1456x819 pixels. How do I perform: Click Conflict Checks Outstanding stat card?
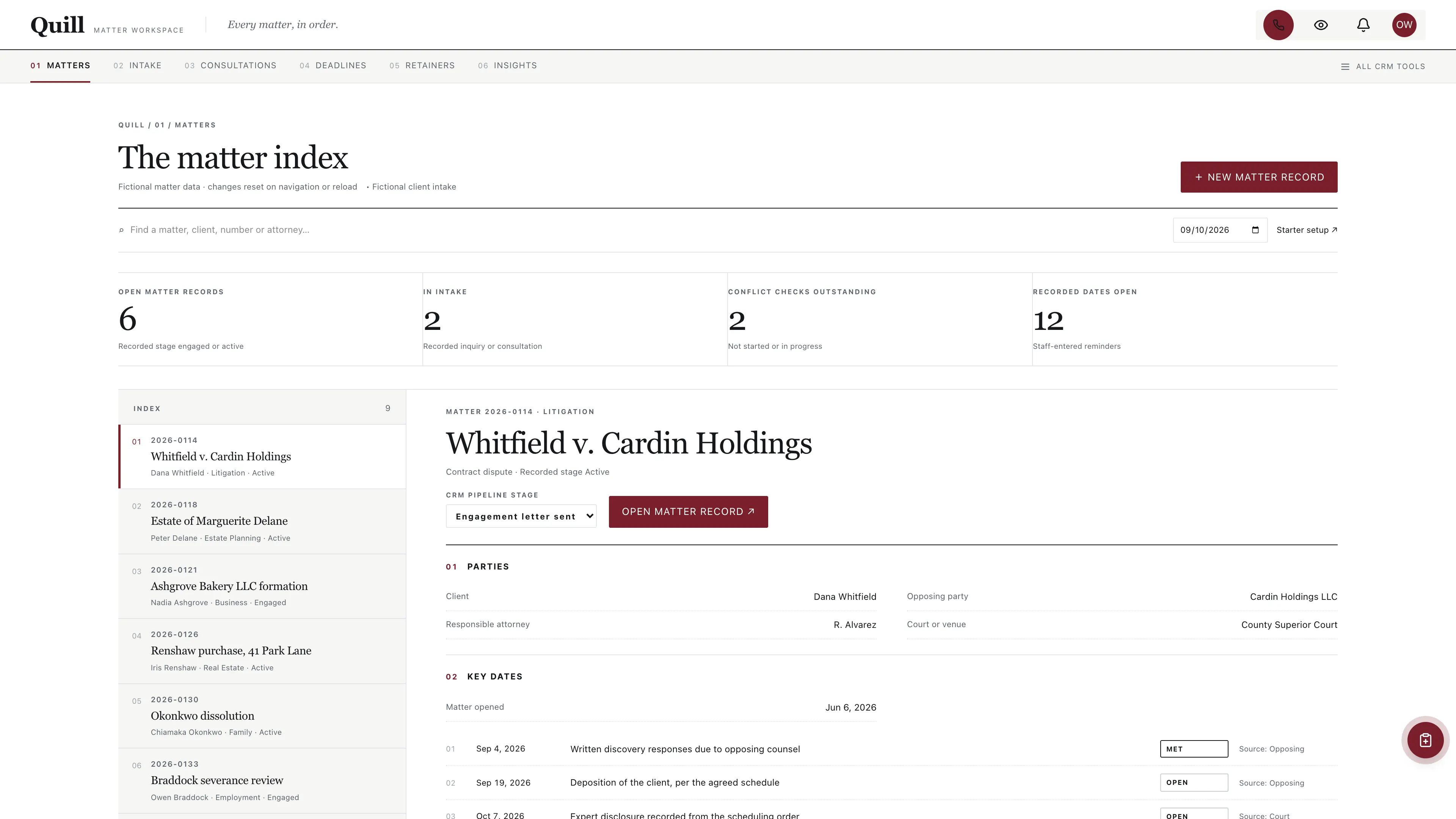pyautogui.click(x=880, y=319)
